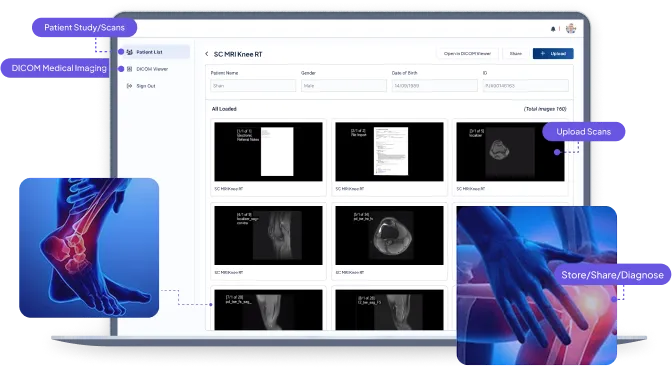This screenshot has height=370, width=672.
Task: Open the text report document thumbnail
Action: pos(389,152)
